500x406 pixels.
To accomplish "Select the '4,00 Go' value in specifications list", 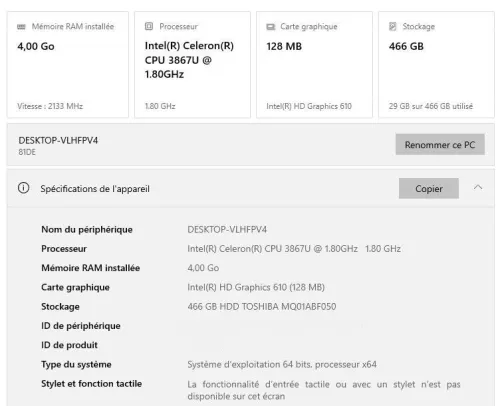I will (203, 268).
